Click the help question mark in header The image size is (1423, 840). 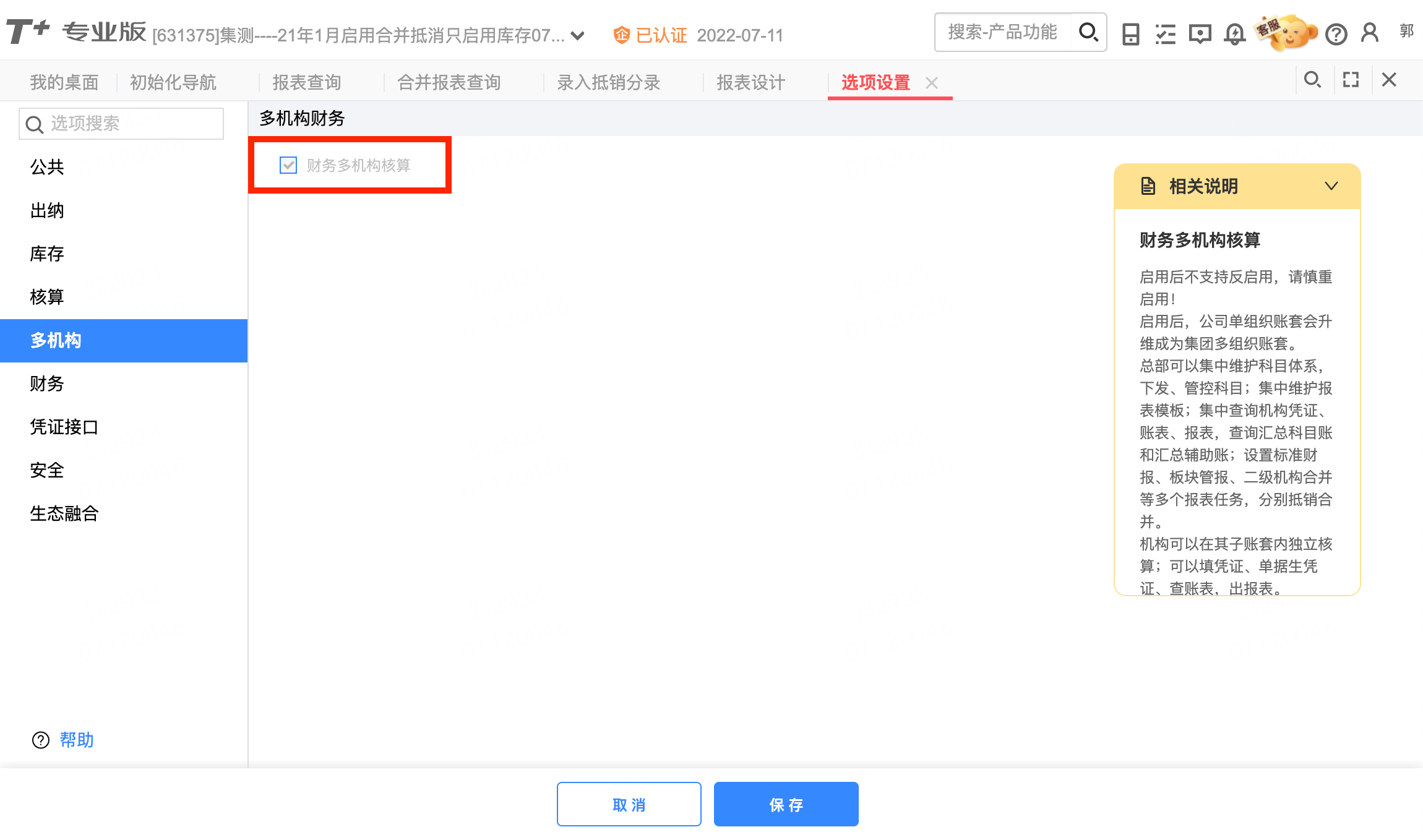point(1336,34)
